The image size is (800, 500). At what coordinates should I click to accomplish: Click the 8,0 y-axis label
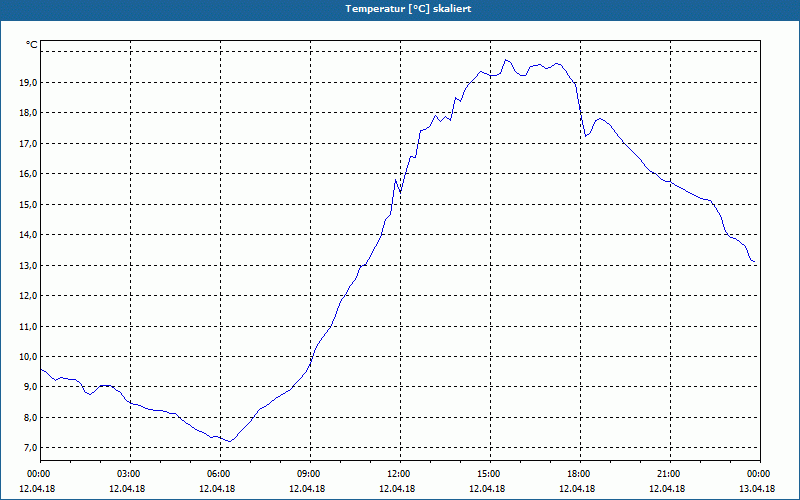point(30,417)
